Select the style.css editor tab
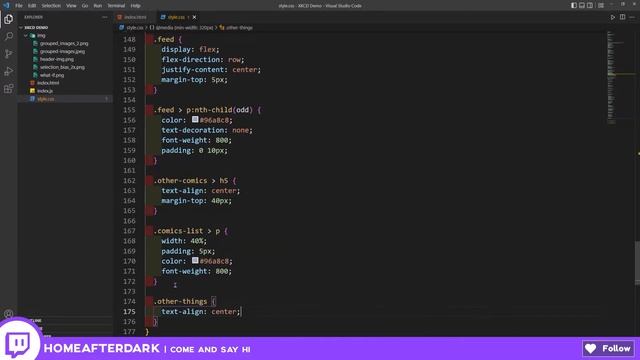 (x=176, y=17)
